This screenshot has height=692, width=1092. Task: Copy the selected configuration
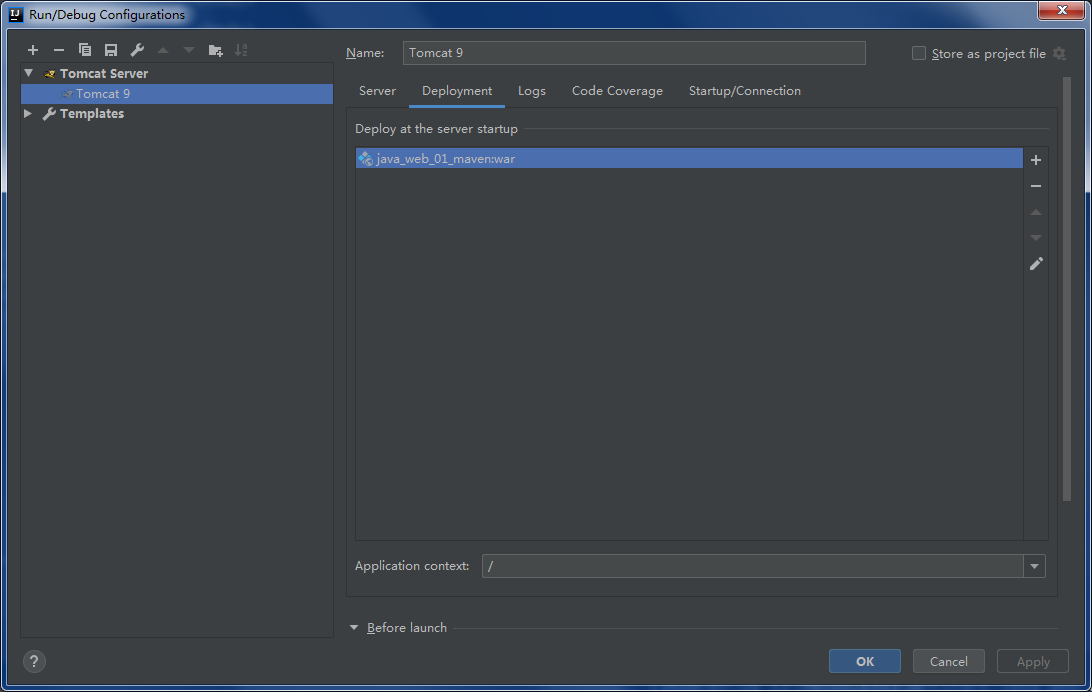85,50
